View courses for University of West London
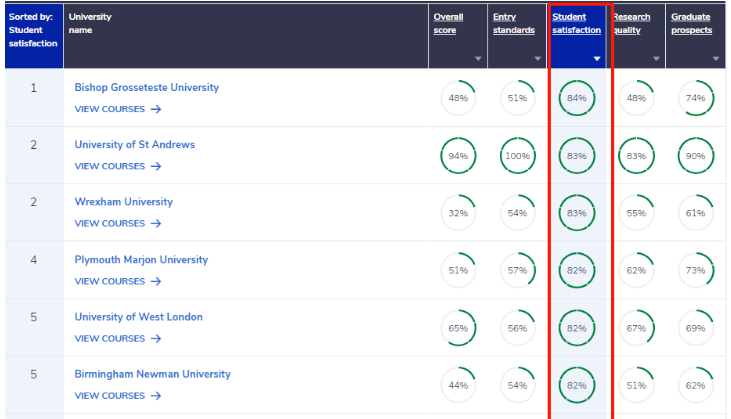The height and width of the screenshot is (419, 731). pos(117,339)
